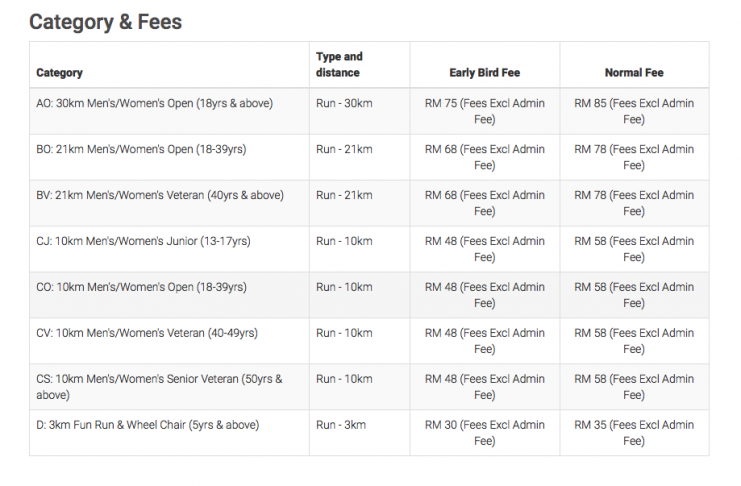The image size is (741, 486).
Task: Select the AO: 30km Men's/Women's Open row
Action: coord(154,103)
